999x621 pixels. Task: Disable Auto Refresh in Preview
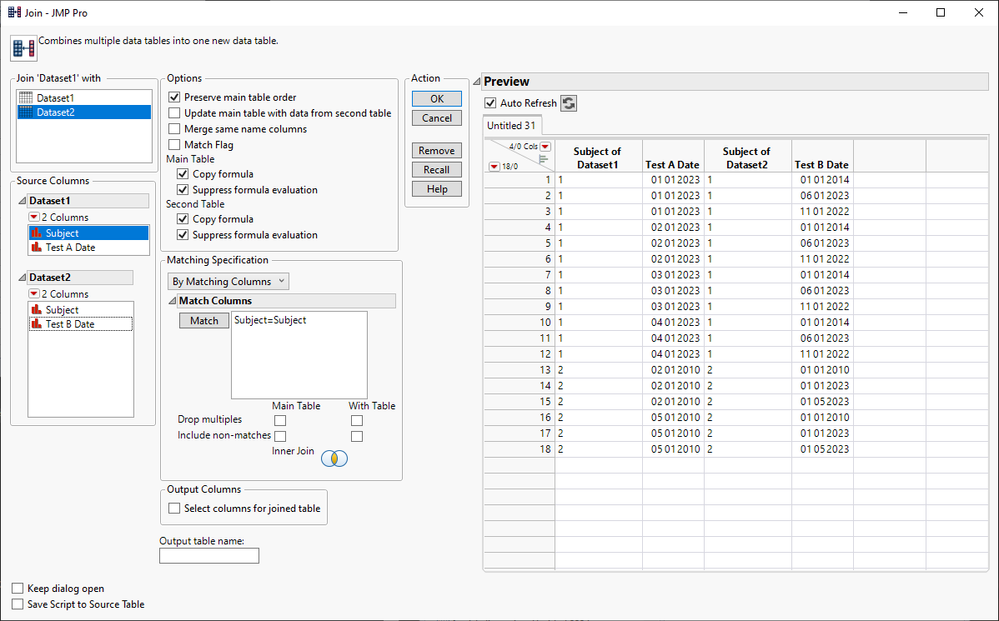point(490,103)
